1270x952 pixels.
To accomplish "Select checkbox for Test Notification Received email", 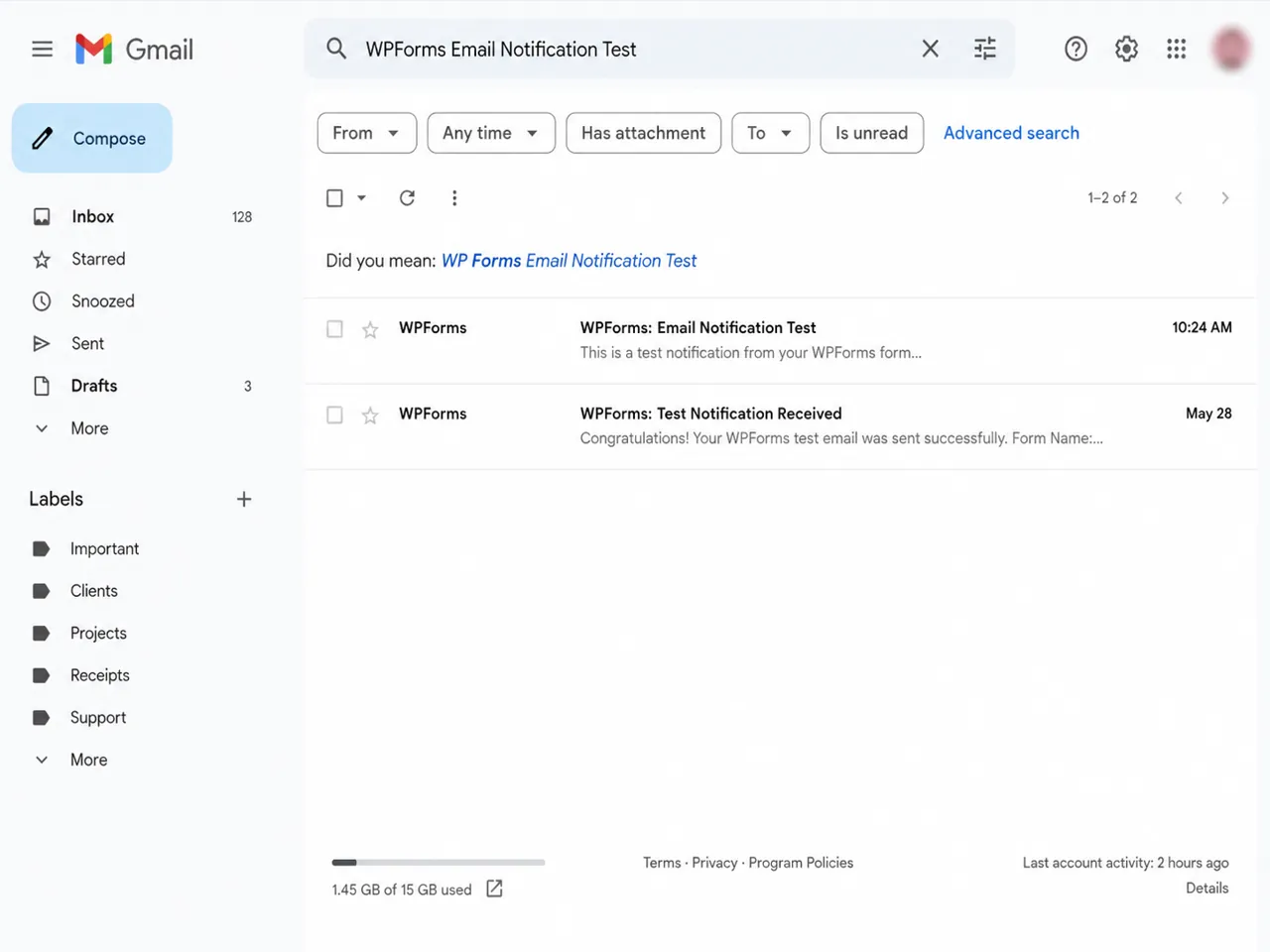I will pos(334,415).
